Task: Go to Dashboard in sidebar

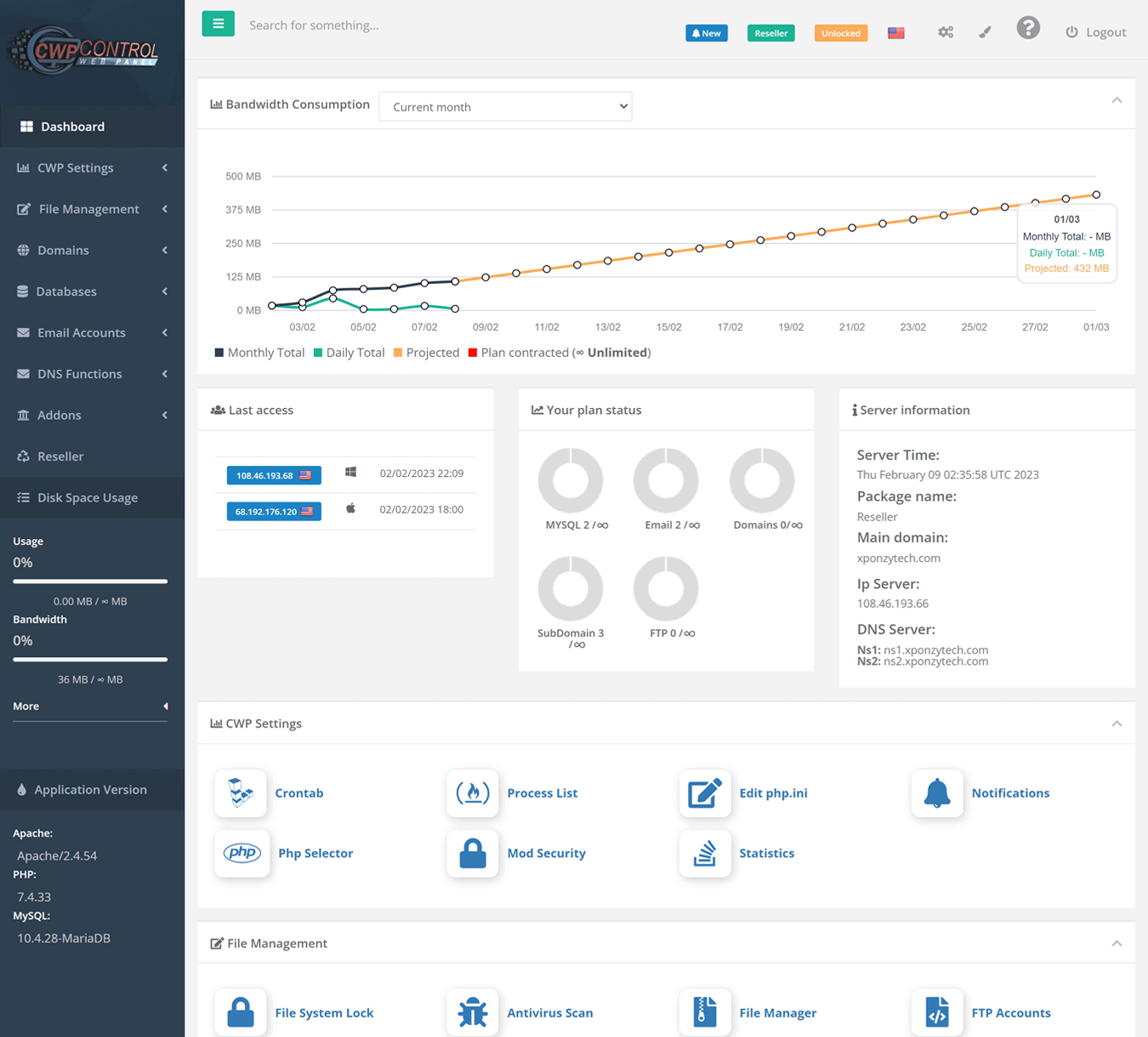Action: click(92, 127)
